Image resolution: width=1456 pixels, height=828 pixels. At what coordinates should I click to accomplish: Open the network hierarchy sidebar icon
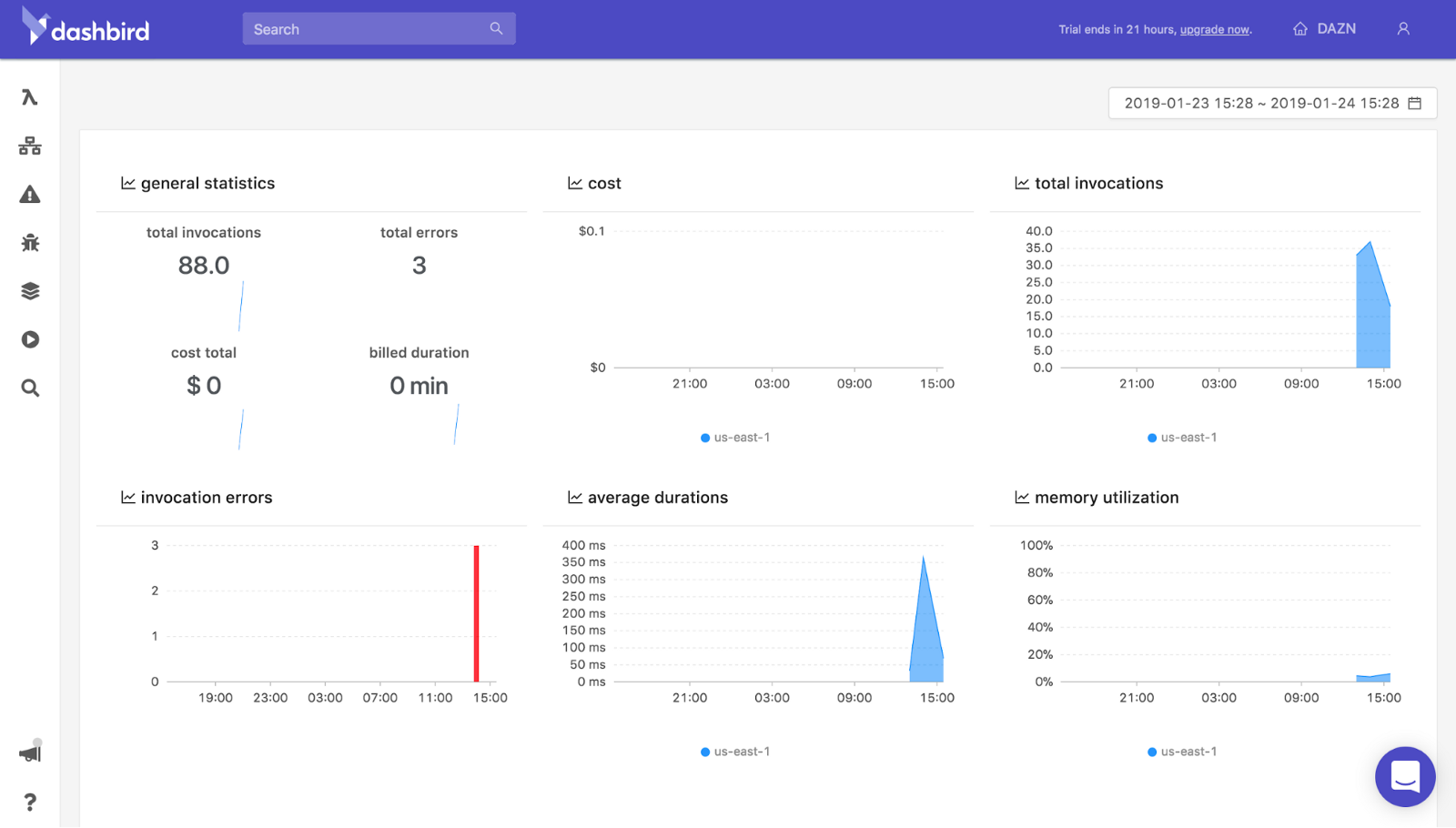click(30, 146)
